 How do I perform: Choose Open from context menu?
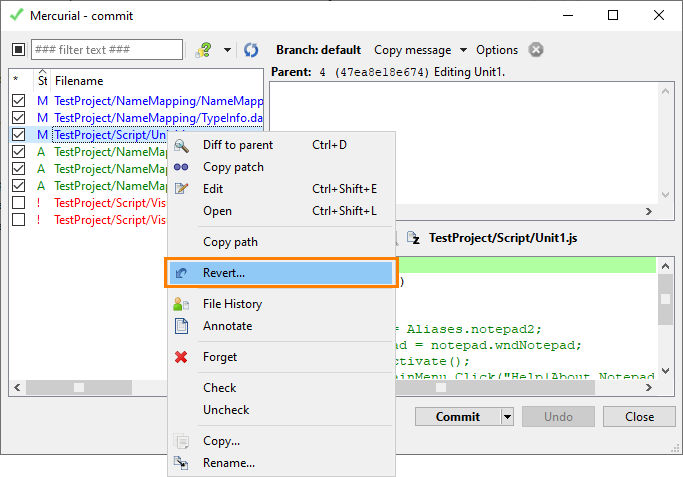pos(281,211)
